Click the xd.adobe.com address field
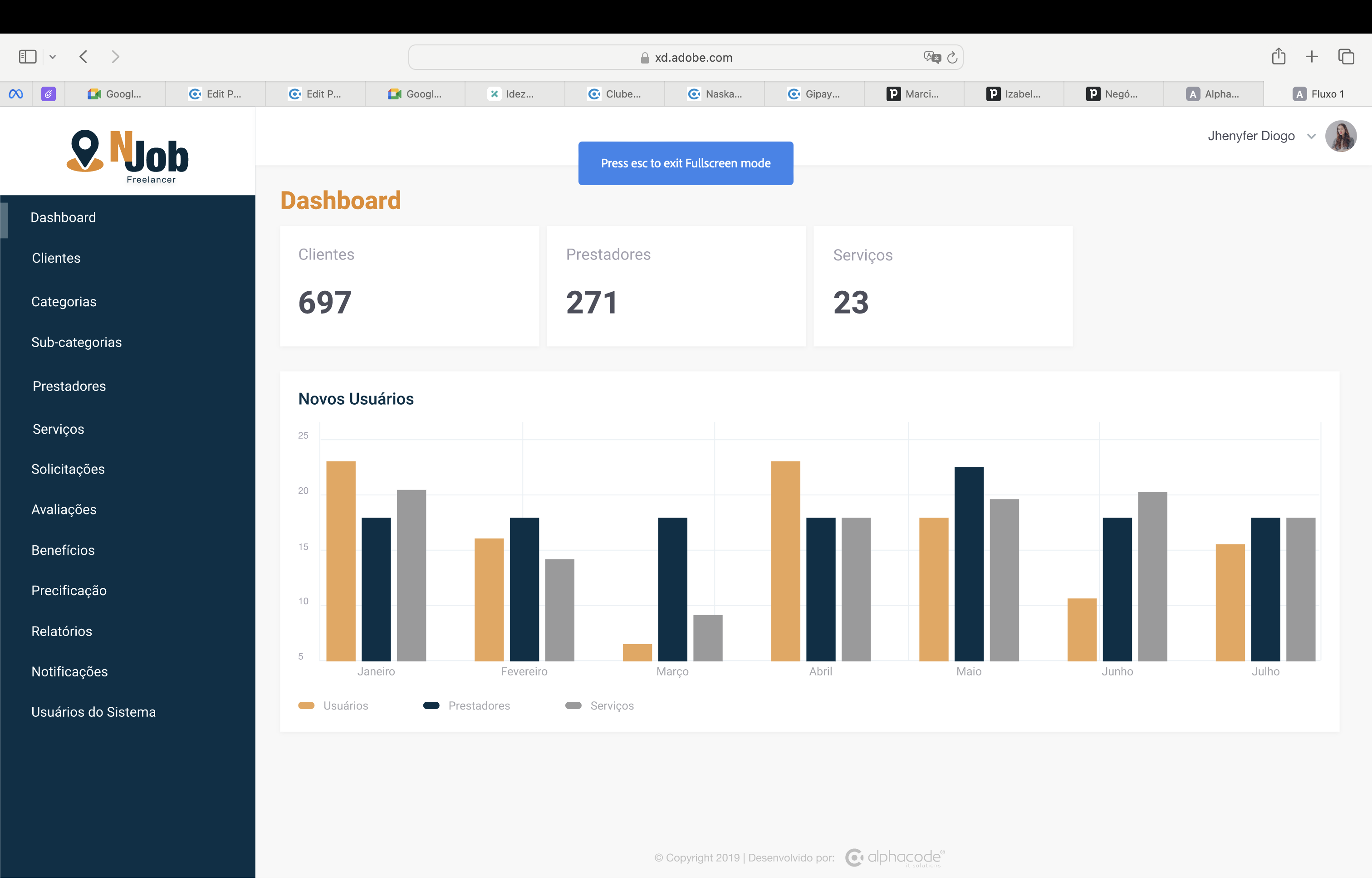This screenshot has width=1372, height=891. [x=686, y=58]
